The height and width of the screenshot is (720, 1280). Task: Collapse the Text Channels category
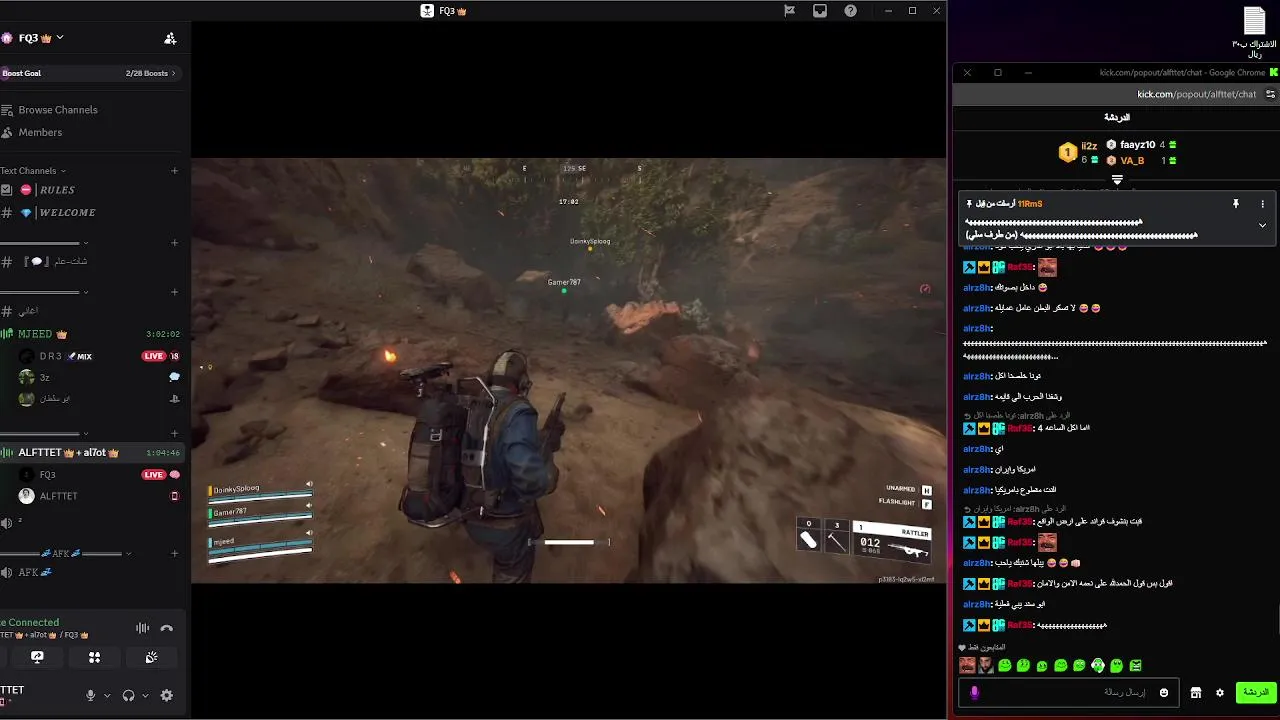click(x=33, y=171)
